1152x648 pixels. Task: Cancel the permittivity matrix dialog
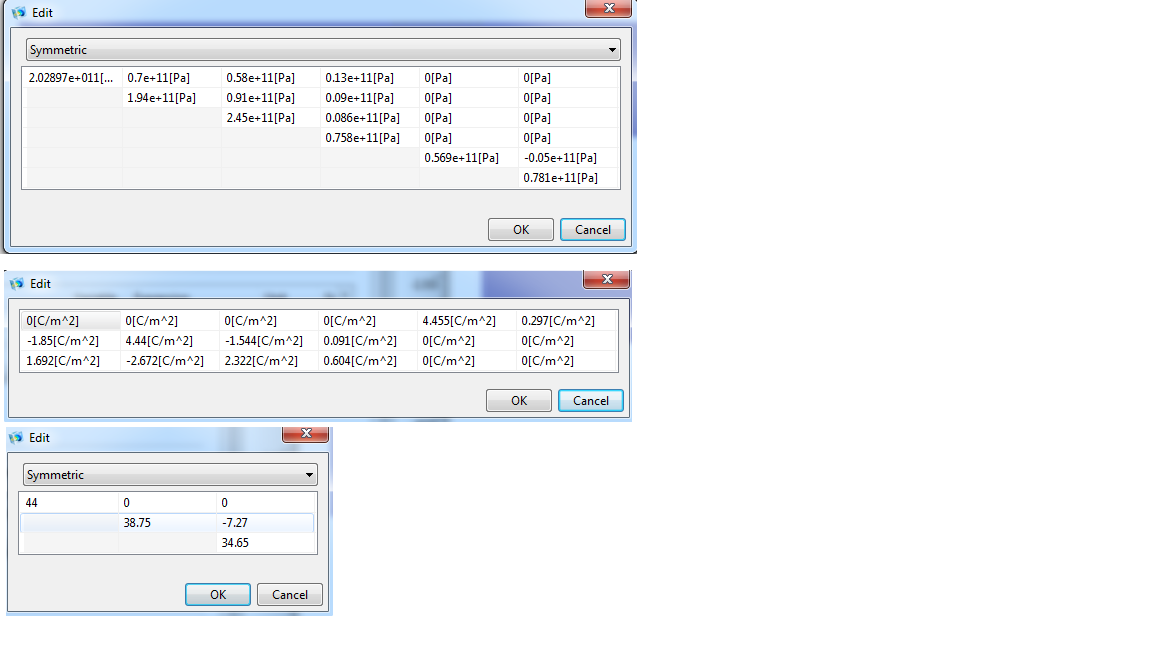coord(289,594)
